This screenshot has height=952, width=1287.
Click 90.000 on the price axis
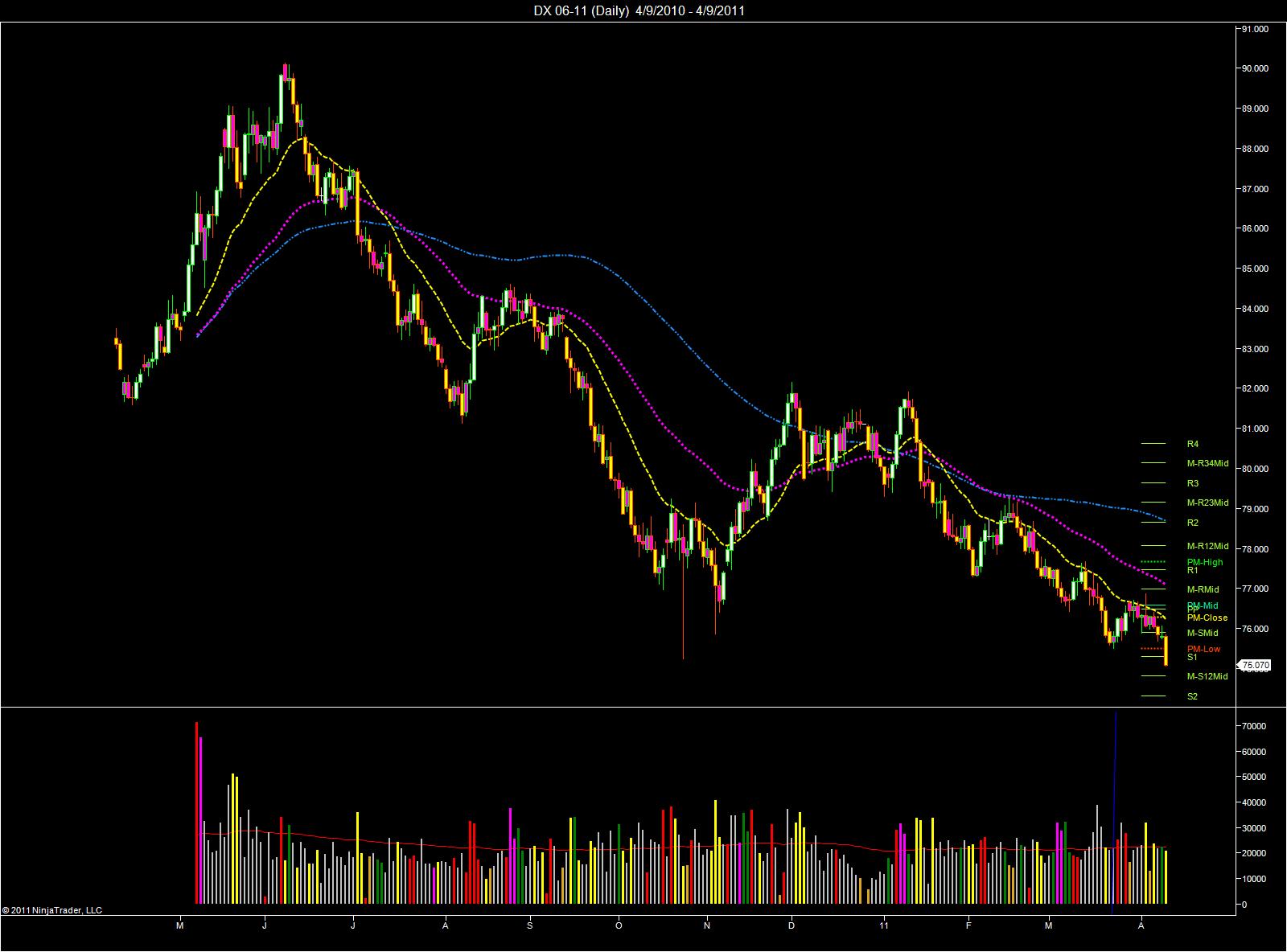pos(1256,68)
